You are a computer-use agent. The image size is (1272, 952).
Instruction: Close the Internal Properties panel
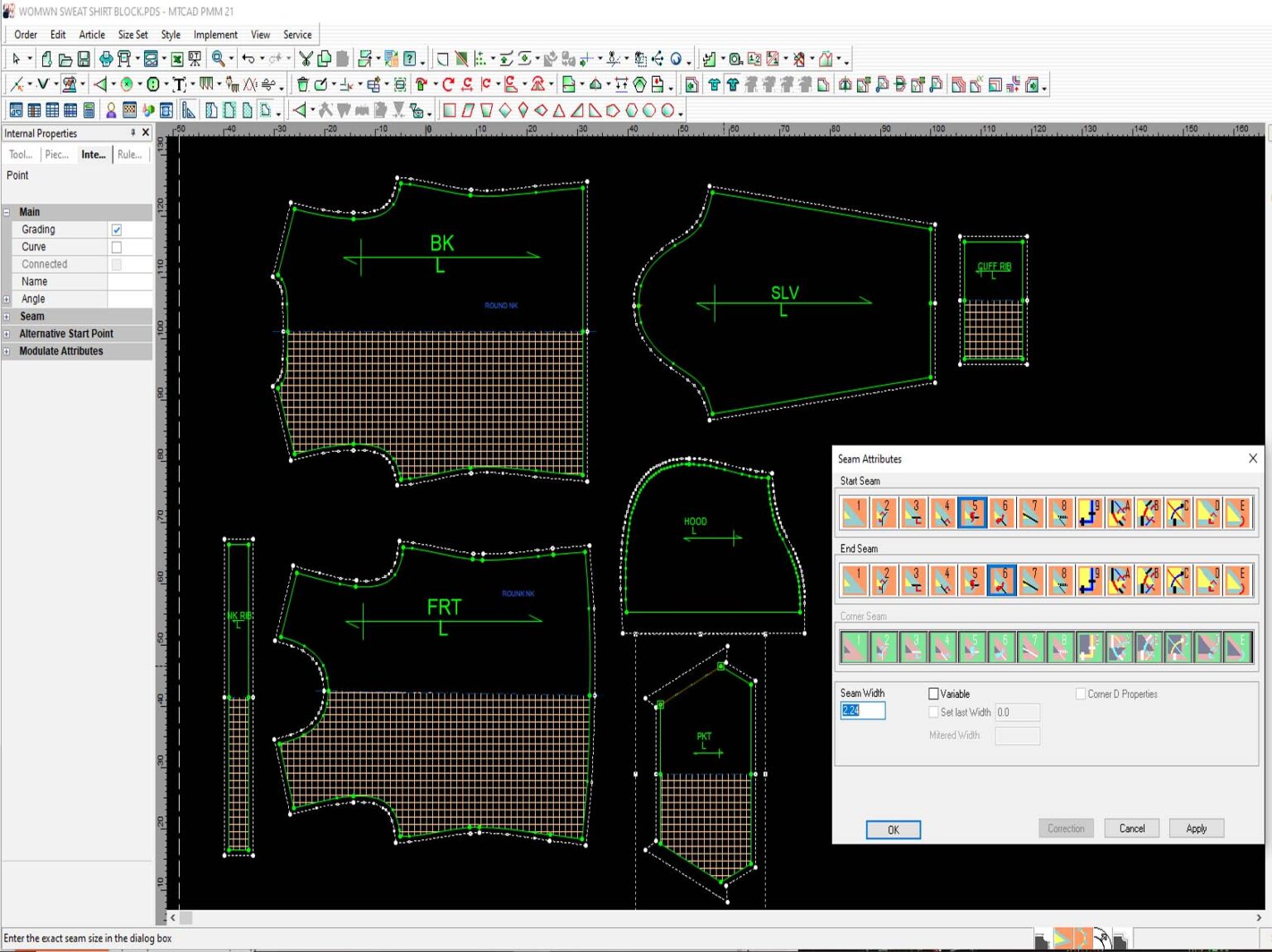[x=146, y=132]
